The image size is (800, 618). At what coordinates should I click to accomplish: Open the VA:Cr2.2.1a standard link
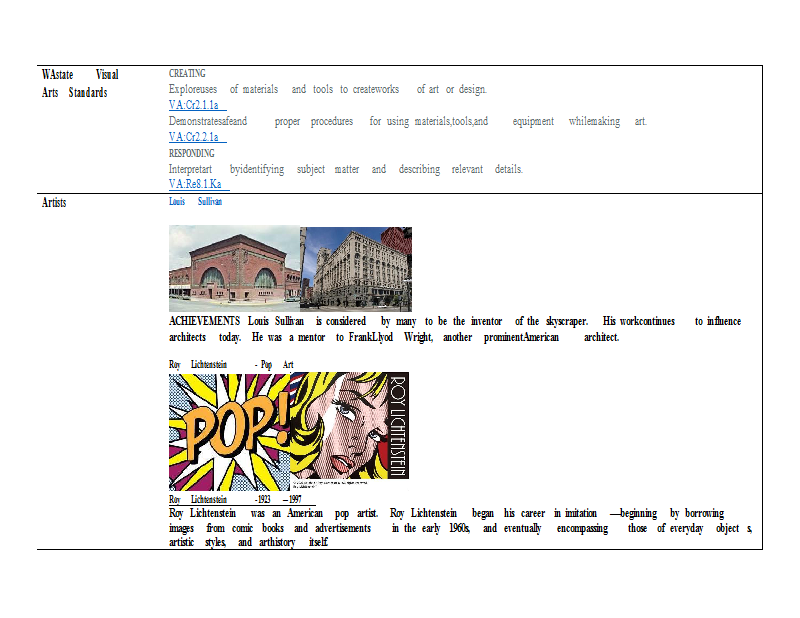point(197,137)
